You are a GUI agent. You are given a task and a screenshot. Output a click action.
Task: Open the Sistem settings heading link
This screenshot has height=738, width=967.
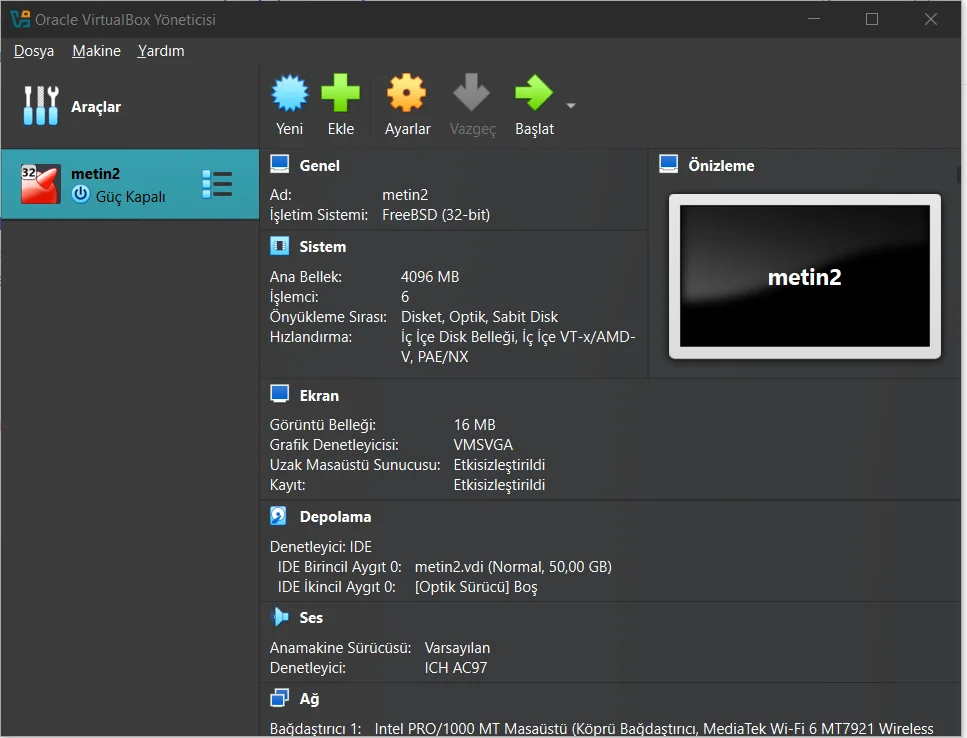(323, 247)
